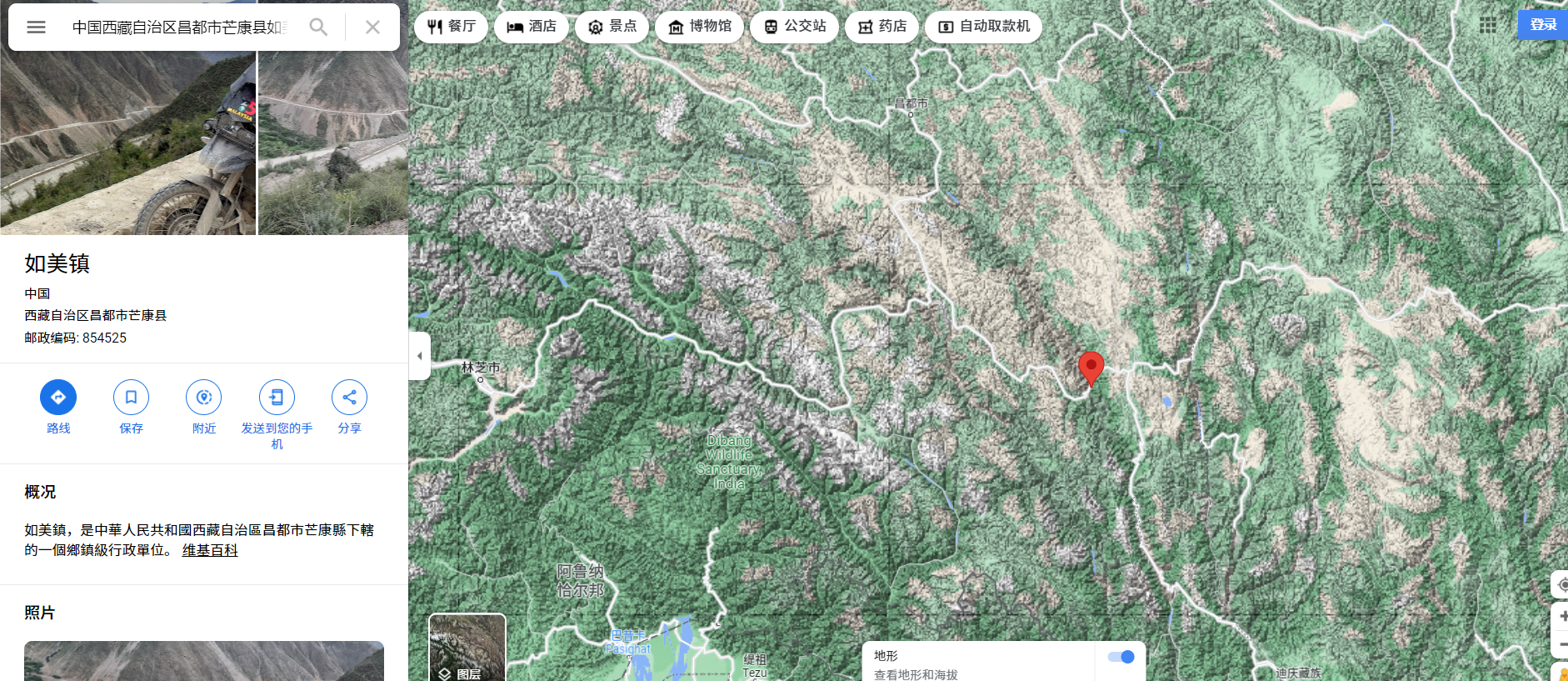The height and width of the screenshot is (681, 1568).
Task: Click the search magnifier icon
Action: coord(318,27)
